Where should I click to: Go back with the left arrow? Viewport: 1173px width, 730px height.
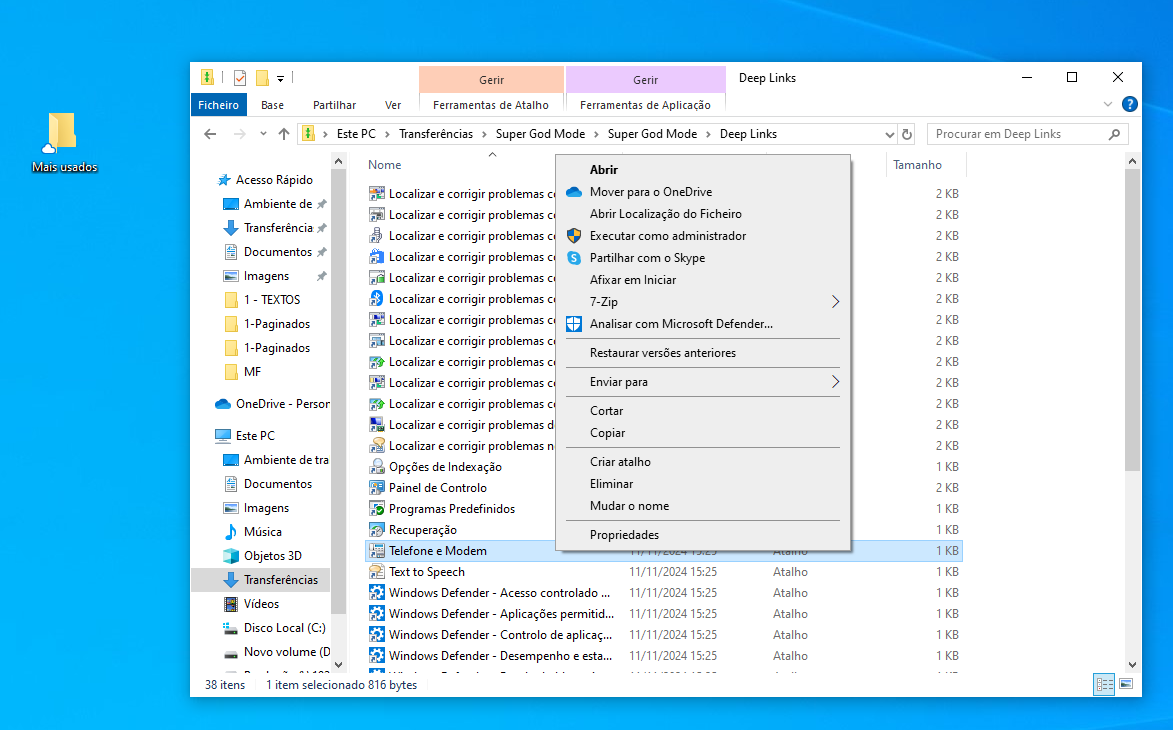click(210, 135)
